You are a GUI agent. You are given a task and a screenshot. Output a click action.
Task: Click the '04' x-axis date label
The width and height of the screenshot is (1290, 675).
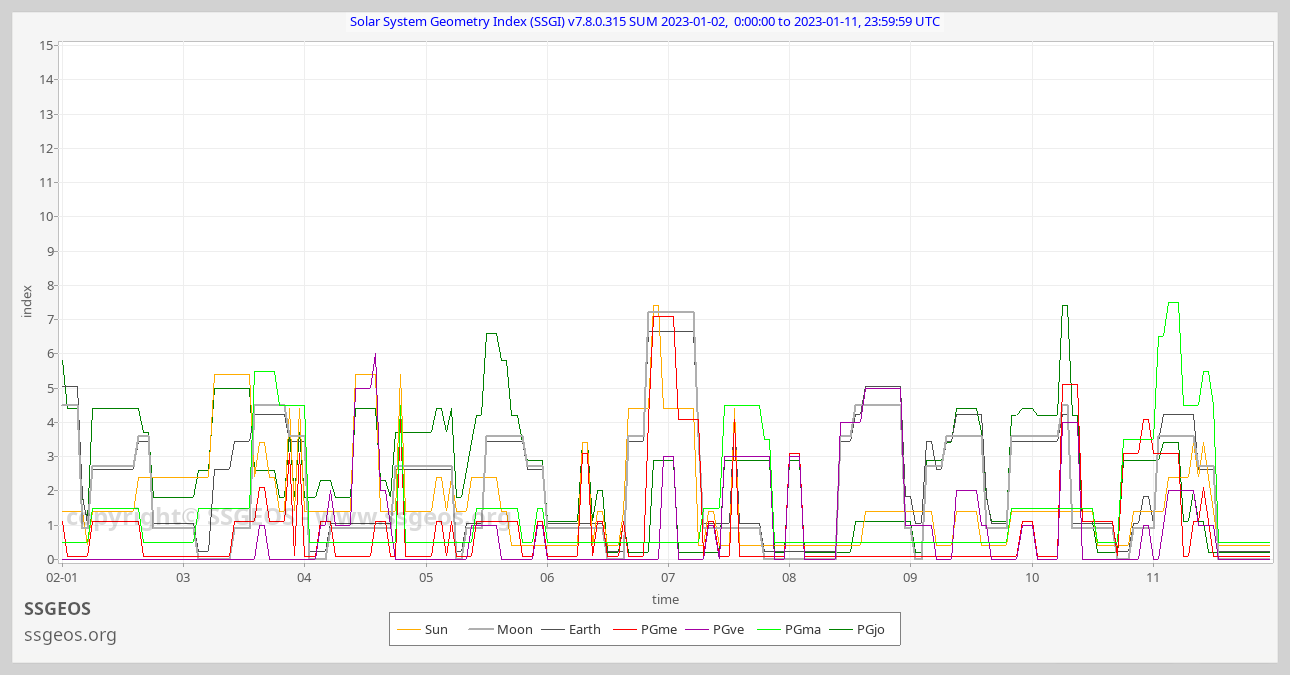(x=304, y=578)
